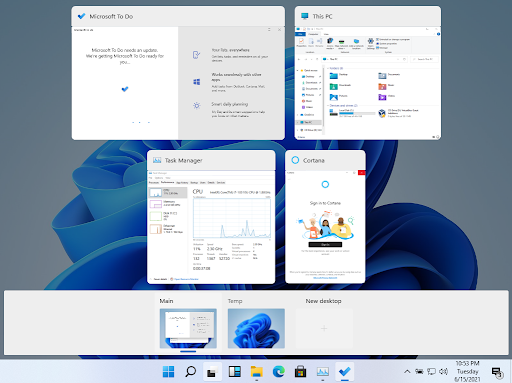The width and height of the screenshot is (512, 383).
Task: Switch to the Microsoft To Do window thumbnail
Action: point(178,73)
